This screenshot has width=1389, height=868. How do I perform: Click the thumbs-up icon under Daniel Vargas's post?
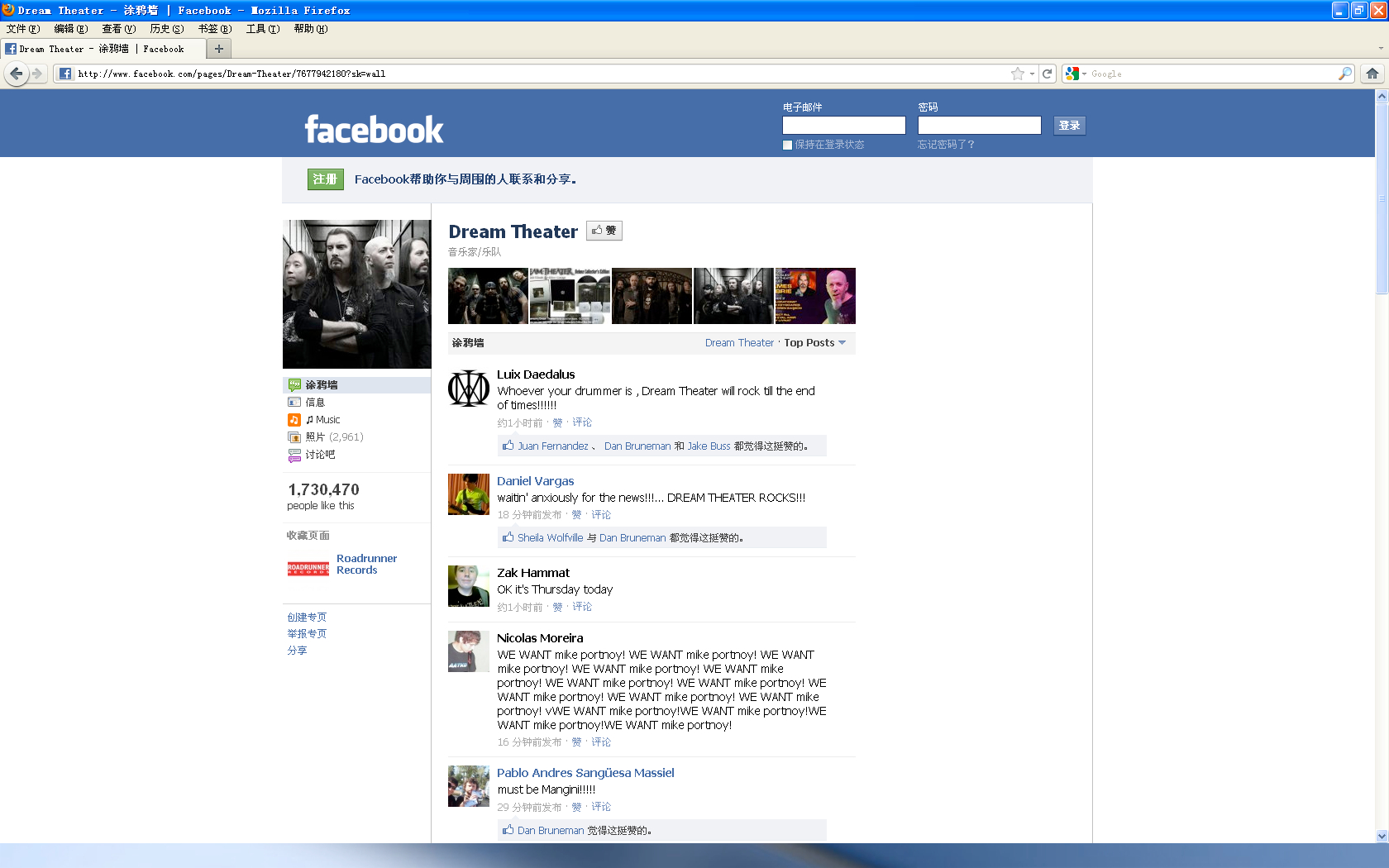point(508,537)
